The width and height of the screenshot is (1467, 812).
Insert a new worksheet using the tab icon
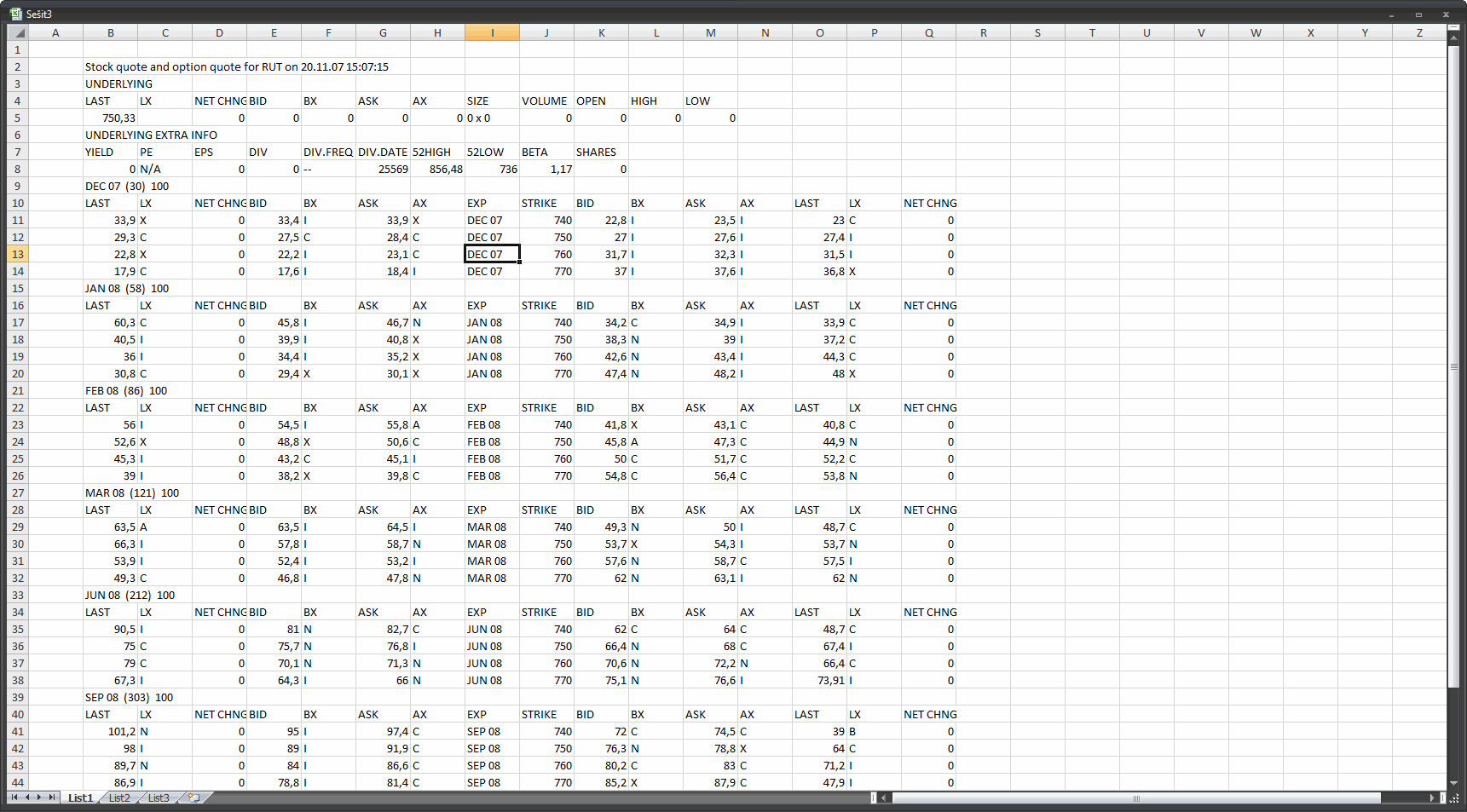click(194, 798)
